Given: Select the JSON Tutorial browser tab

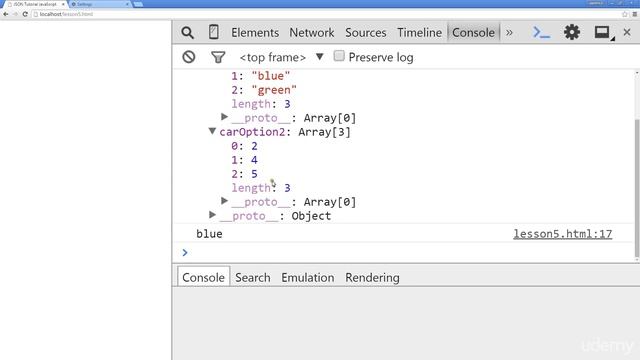Looking at the screenshot, I should tap(35, 4).
